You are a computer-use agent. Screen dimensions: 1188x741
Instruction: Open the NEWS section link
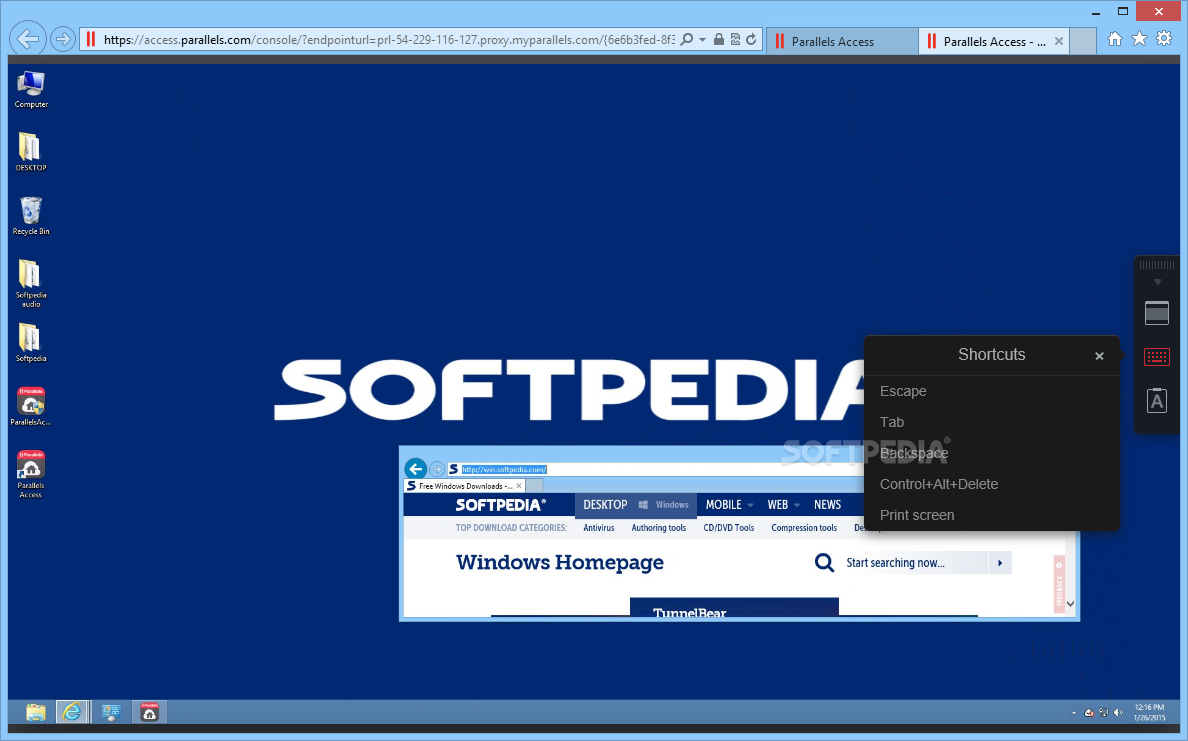click(827, 505)
